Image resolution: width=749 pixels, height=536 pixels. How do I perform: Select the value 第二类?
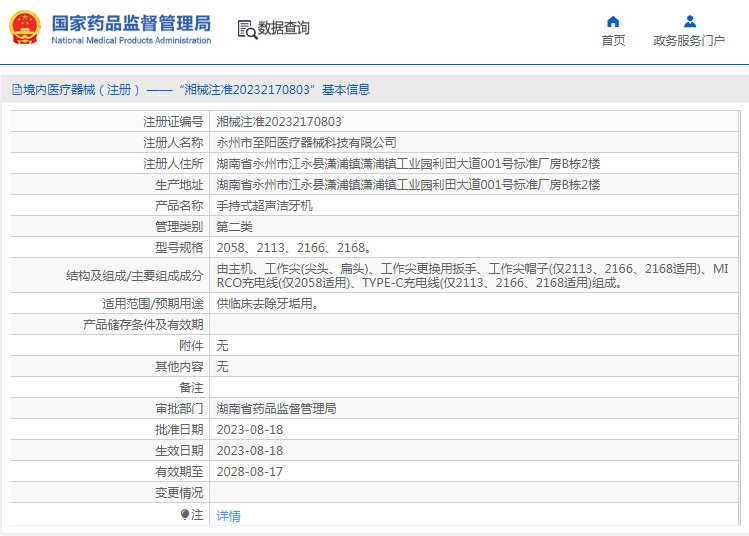[x=235, y=227]
